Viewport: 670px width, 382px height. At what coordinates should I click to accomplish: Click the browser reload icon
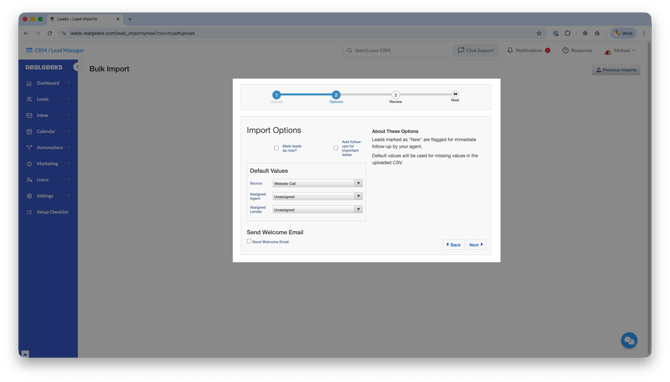click(50, 33)
